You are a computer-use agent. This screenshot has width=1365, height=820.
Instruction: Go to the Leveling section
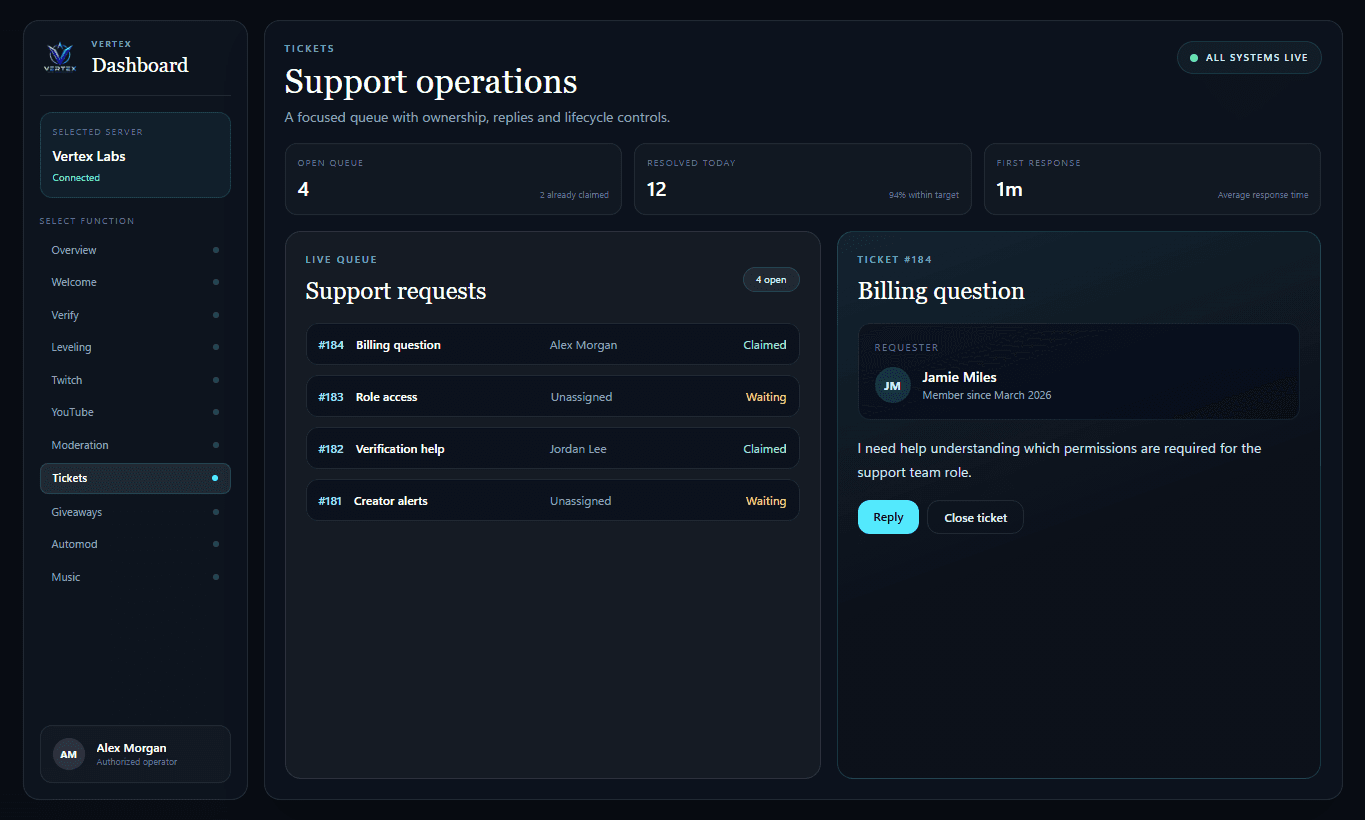pos(135,347)
